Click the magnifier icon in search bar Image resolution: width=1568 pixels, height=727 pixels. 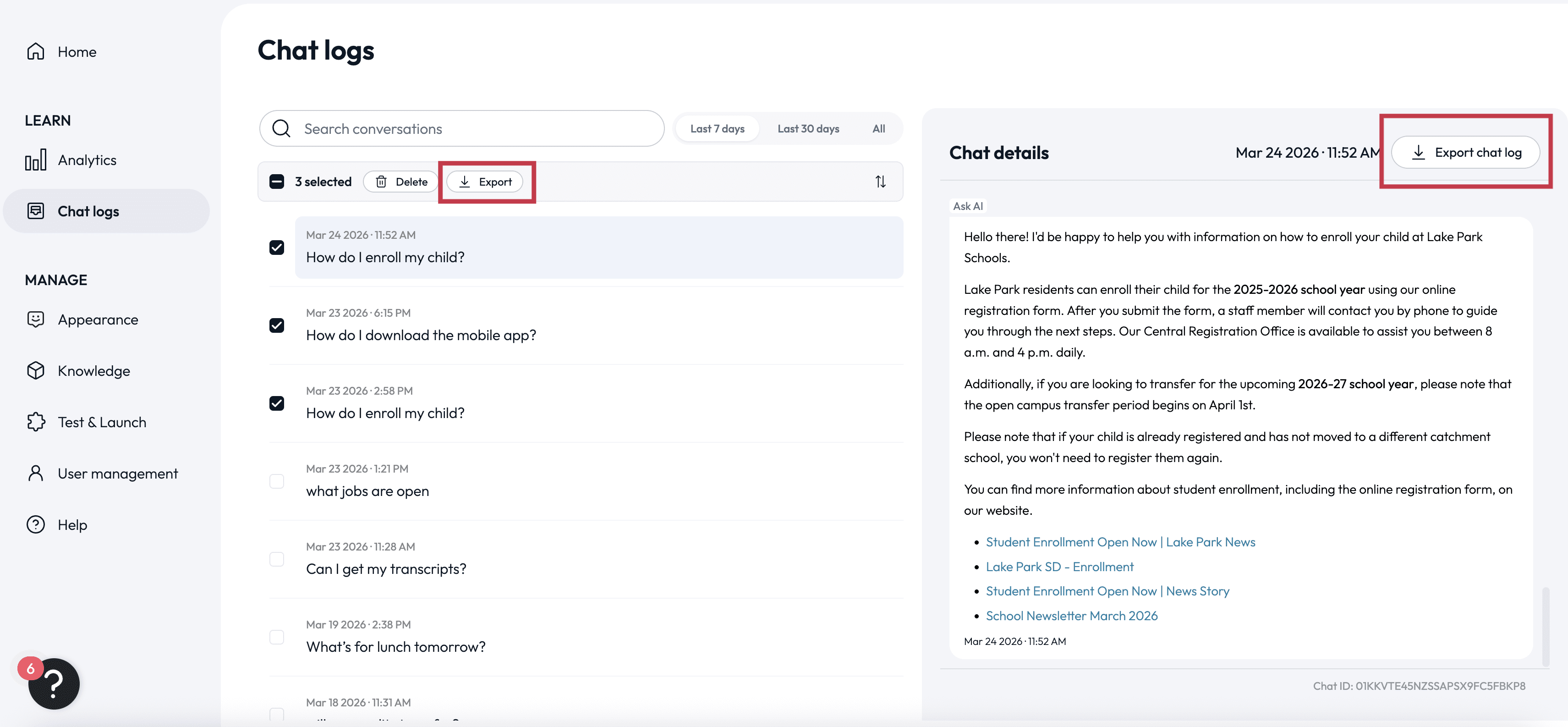click(x=281, y=128)
